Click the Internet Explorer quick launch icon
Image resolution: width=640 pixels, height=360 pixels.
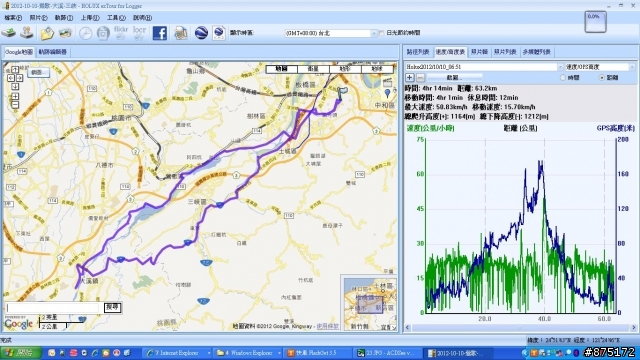pyautogui.click(x=95, y=353)
